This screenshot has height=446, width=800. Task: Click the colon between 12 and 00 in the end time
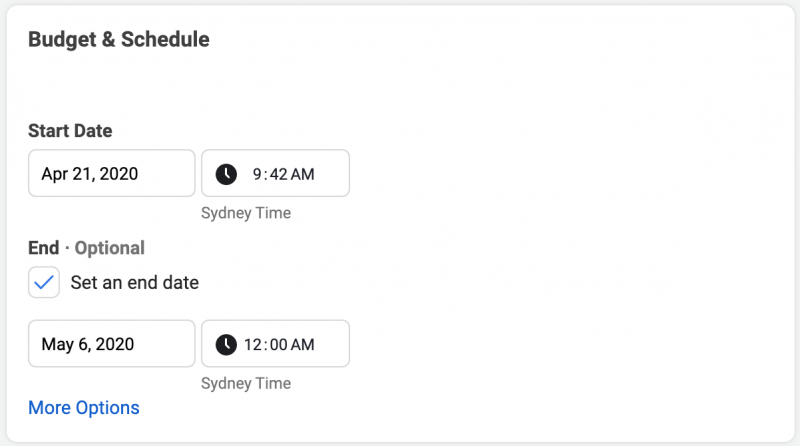pyautogui.click(x=266, y=345)
